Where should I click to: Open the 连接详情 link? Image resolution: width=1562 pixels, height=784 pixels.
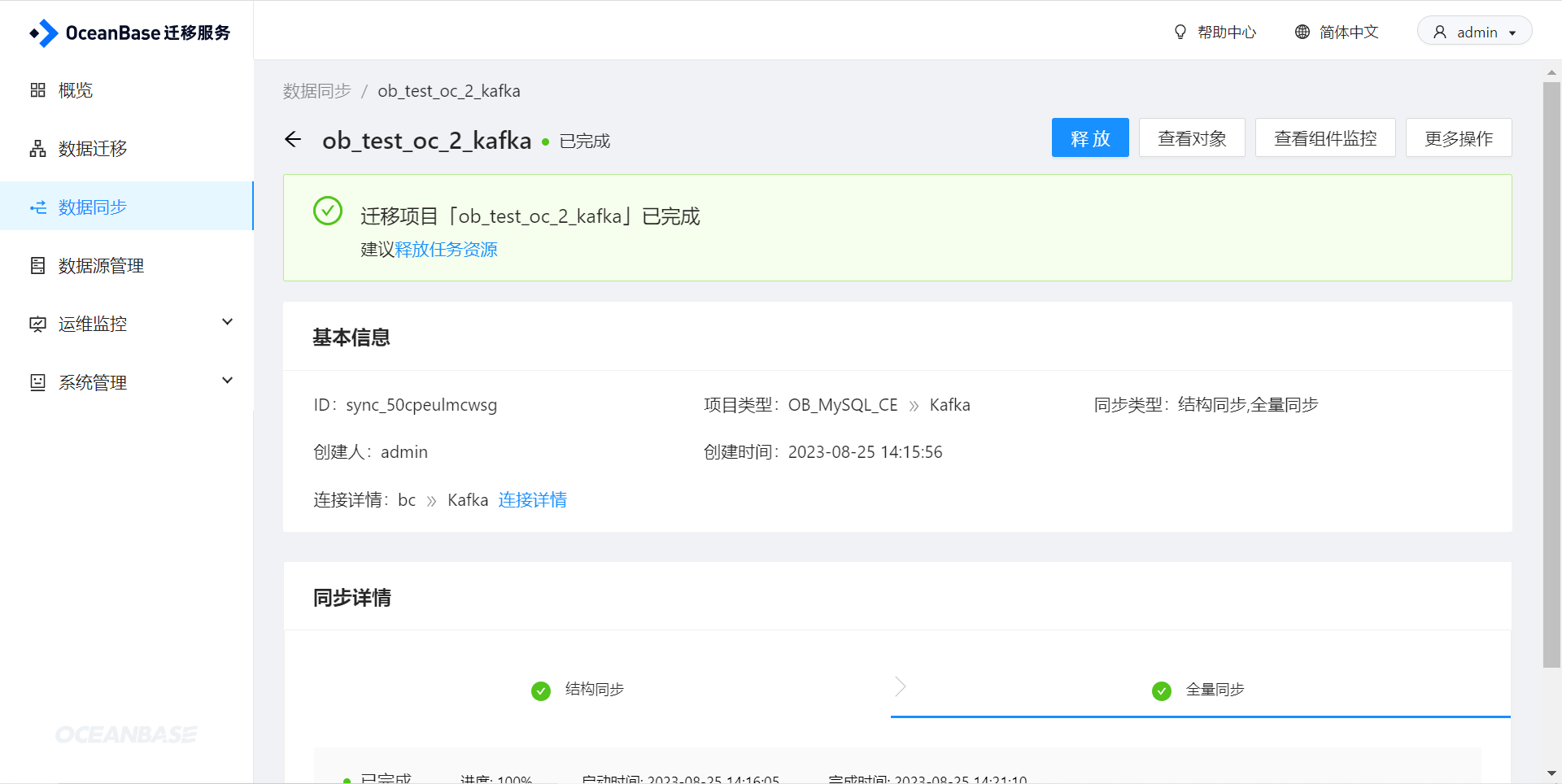[532, 499]
